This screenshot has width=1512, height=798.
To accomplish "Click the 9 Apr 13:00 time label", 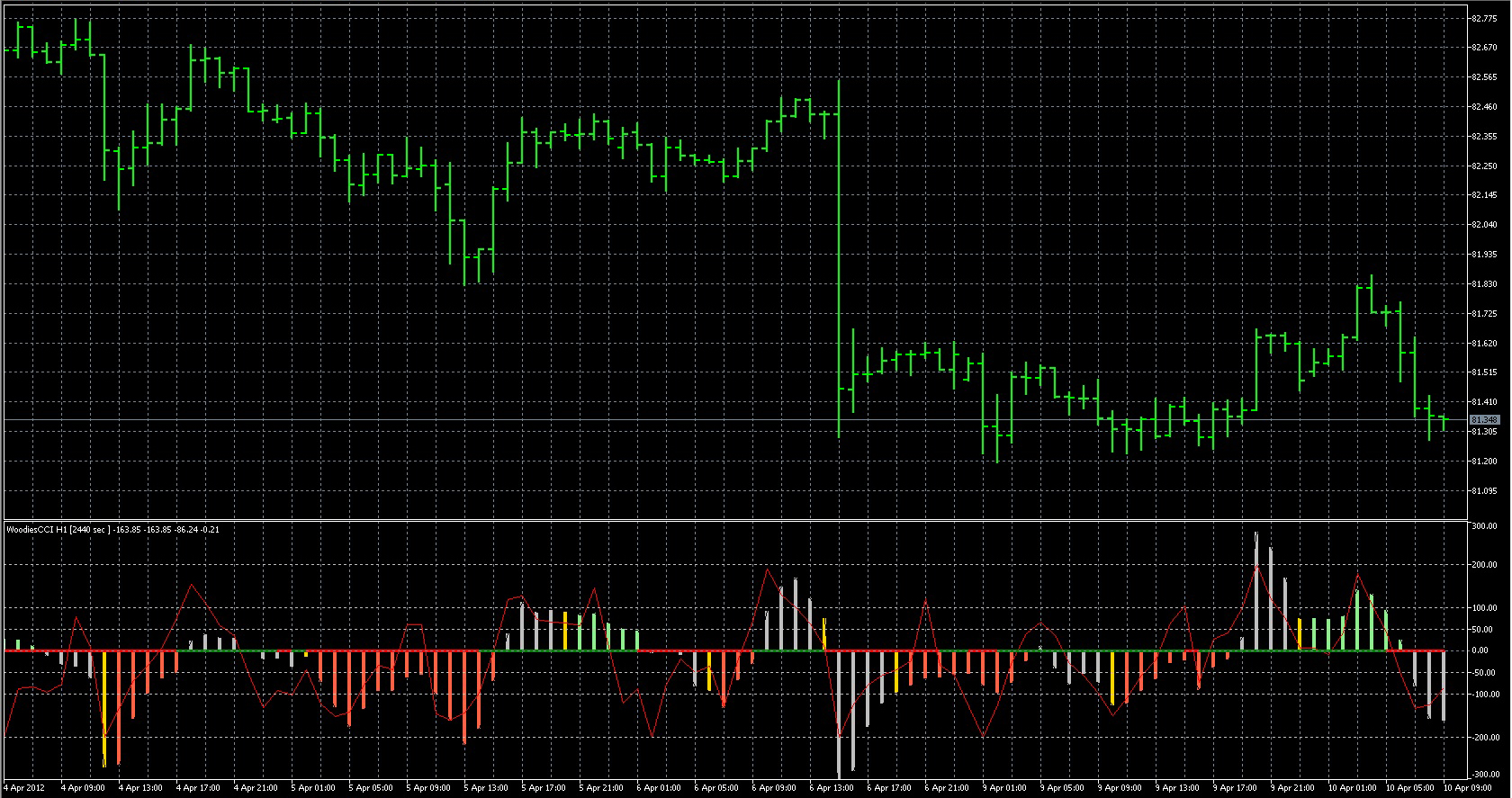I will 1177,788.
